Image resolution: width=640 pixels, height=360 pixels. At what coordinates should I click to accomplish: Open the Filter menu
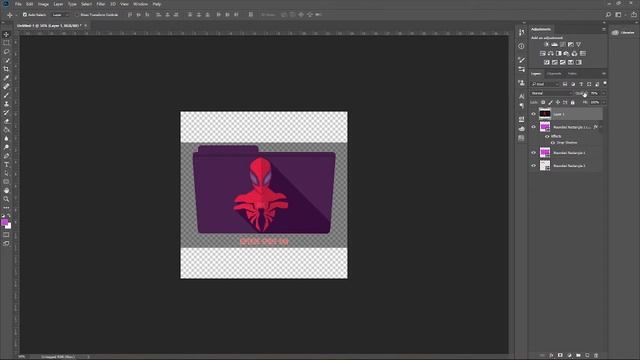pos(100,4)
